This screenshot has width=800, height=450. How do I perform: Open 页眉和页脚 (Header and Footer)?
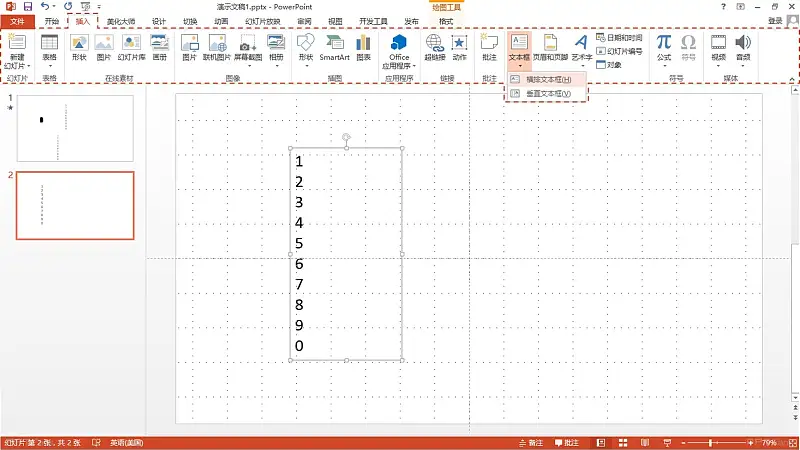(548, 47)
